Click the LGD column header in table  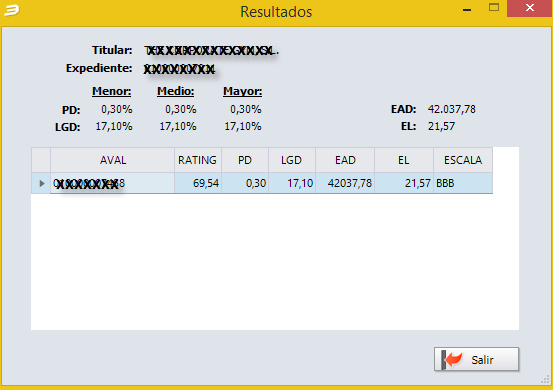[292, 160]
